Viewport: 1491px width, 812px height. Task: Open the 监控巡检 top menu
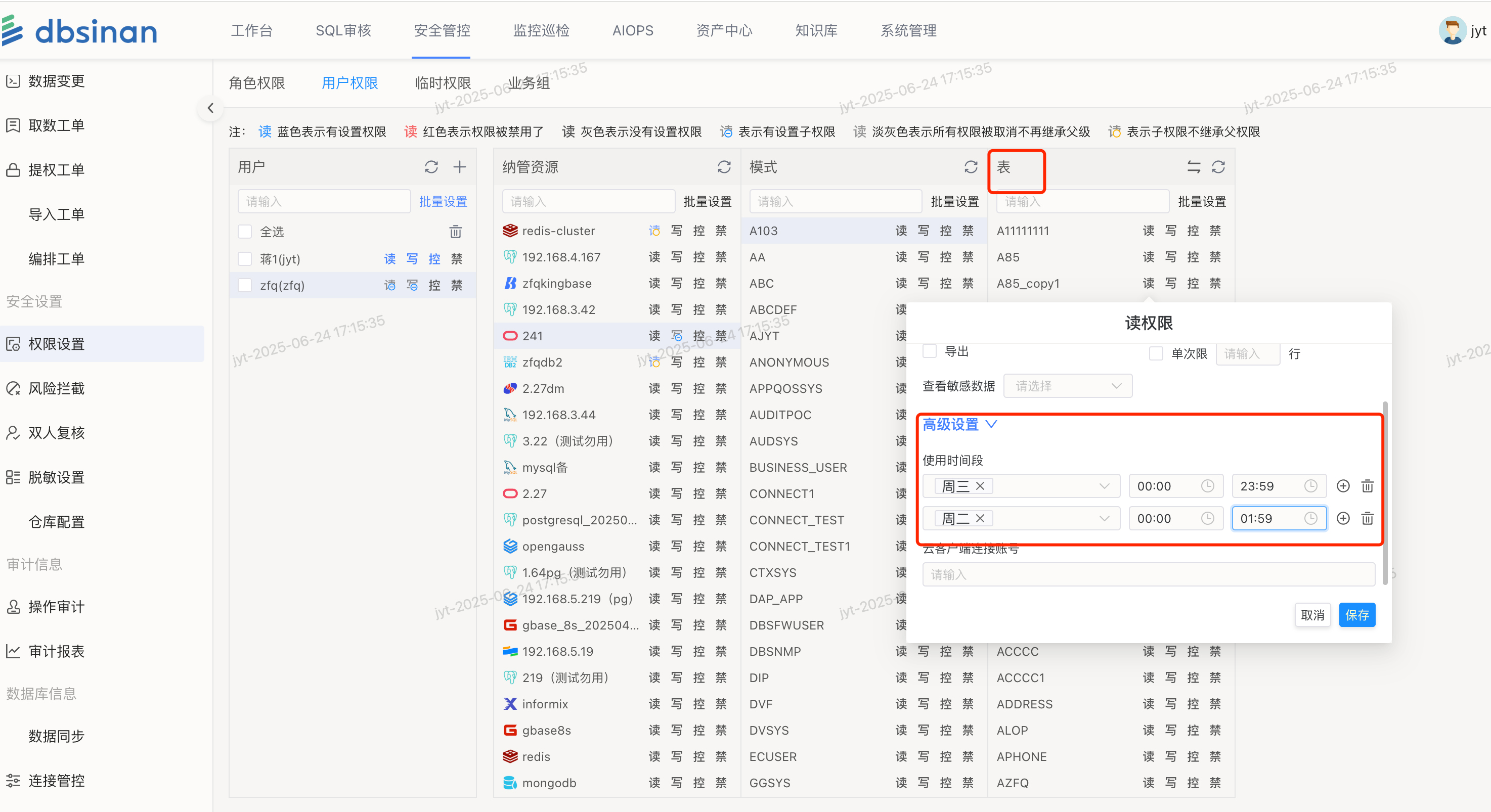[541, 31]
